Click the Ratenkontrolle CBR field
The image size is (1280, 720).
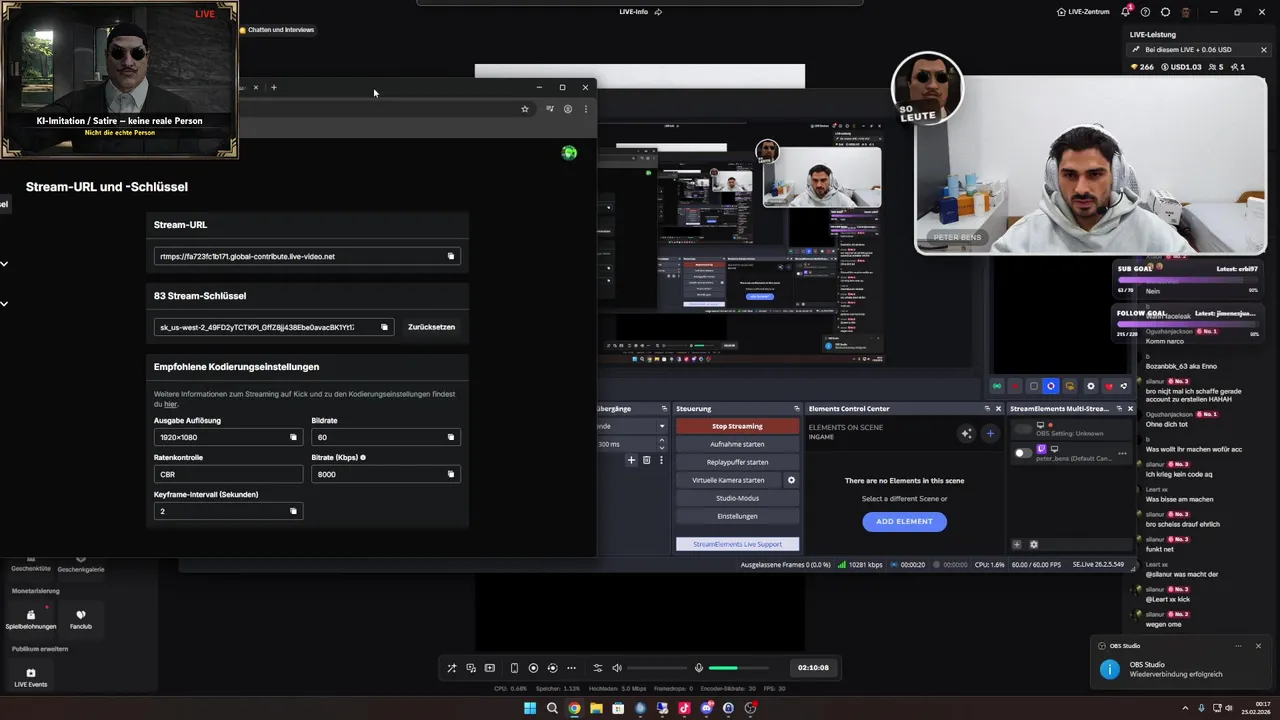pyautogui.click(x=228, y=474)
